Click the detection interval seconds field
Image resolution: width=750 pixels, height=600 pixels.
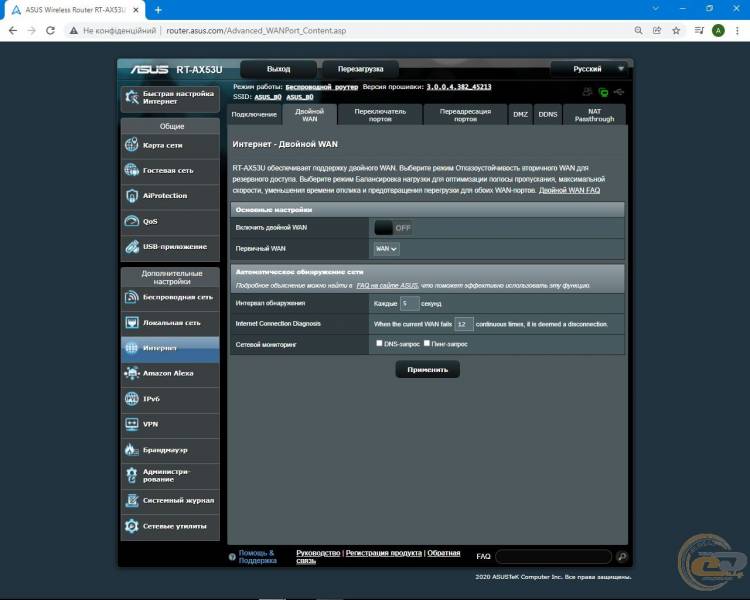coord(409,303)
